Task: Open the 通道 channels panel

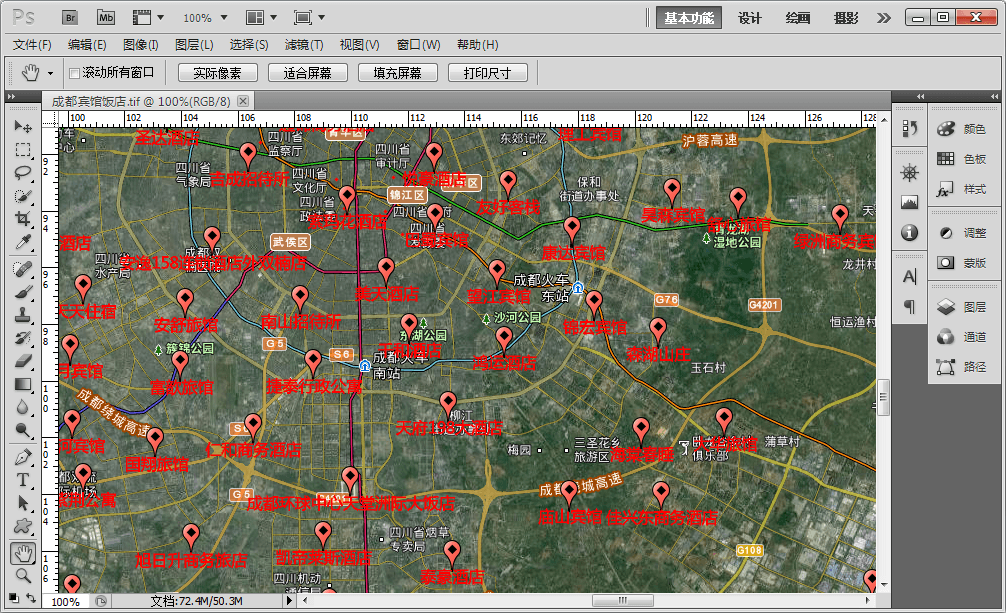Action: 962,336
